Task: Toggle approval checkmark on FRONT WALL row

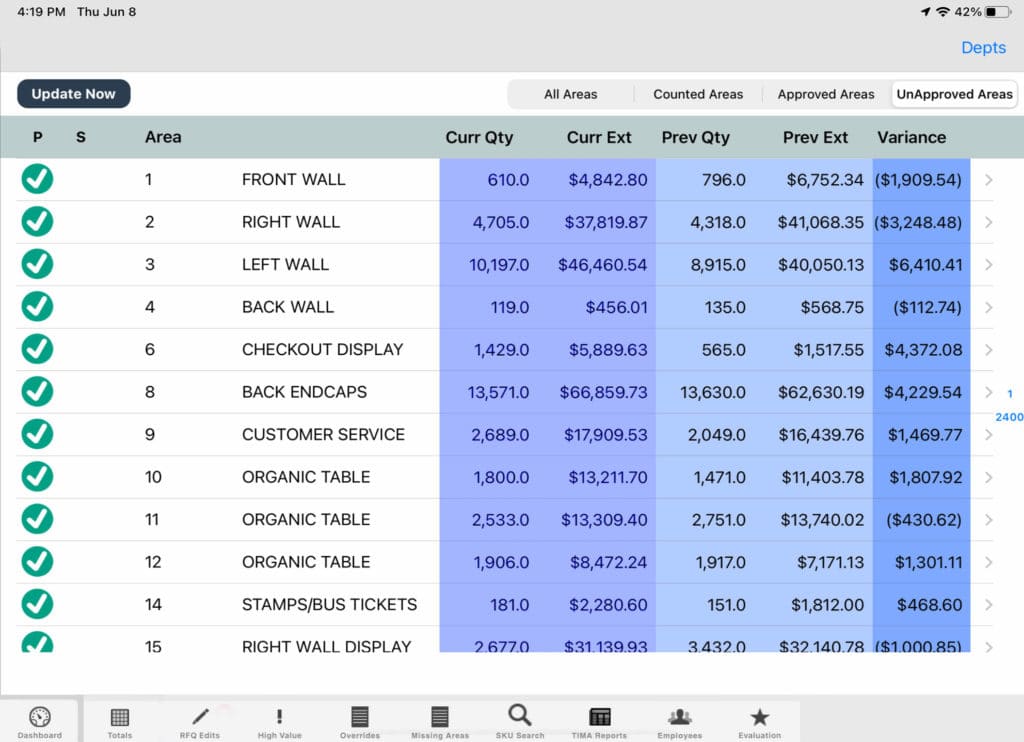Action: coord(37,179)
